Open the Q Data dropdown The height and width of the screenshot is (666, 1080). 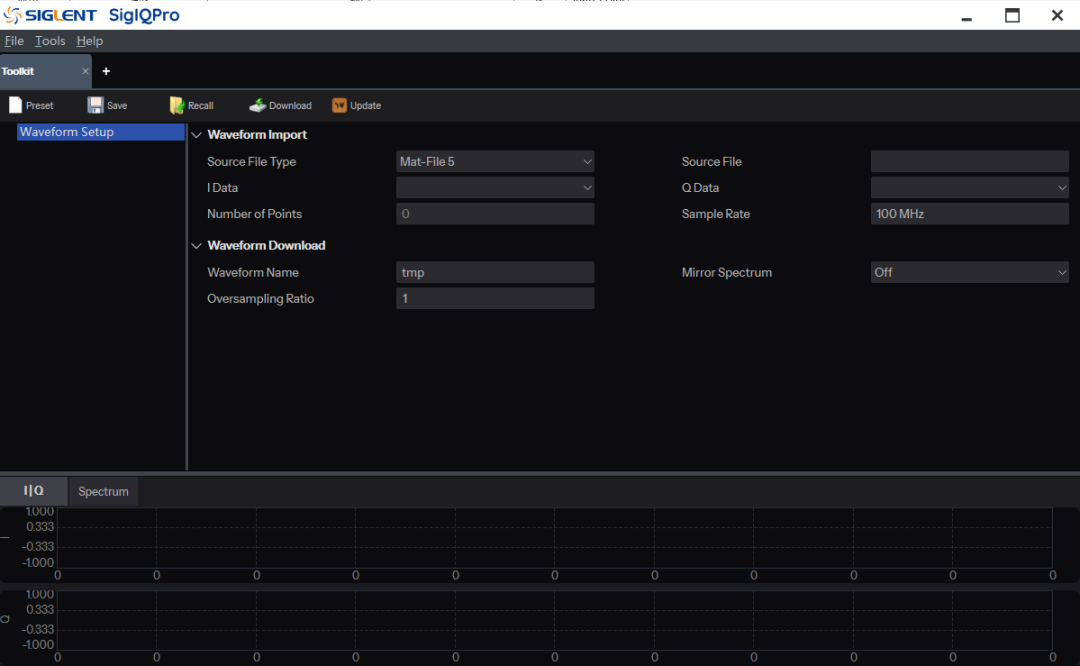pos(970,187)
